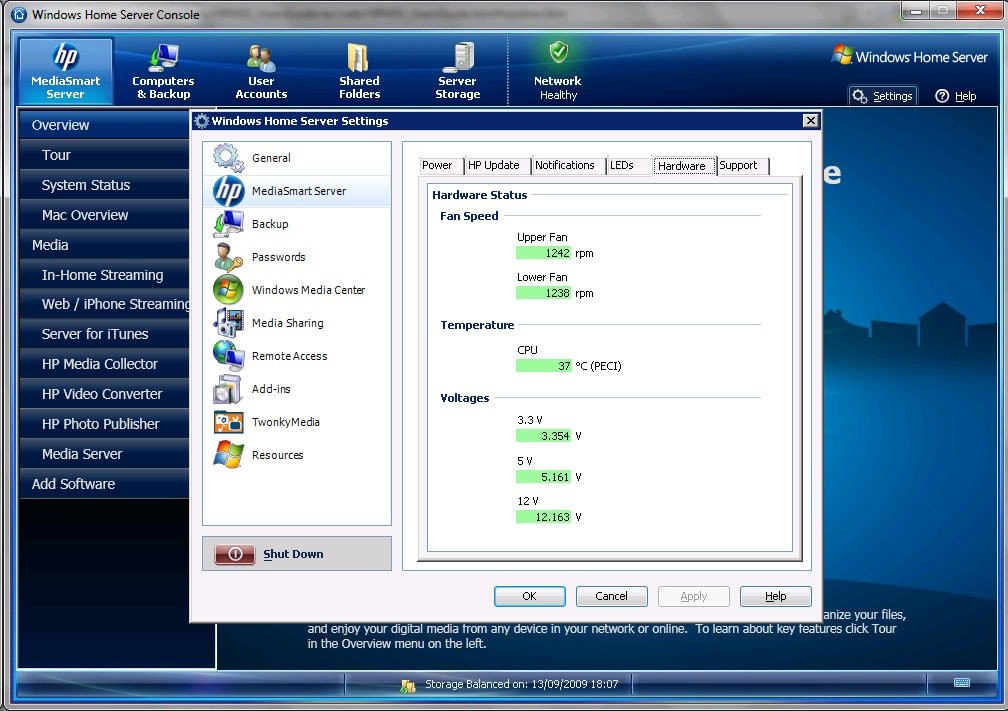Click the 3.354 V voltage reading
The image size is (1008, 711).
[x=543, y=436]
